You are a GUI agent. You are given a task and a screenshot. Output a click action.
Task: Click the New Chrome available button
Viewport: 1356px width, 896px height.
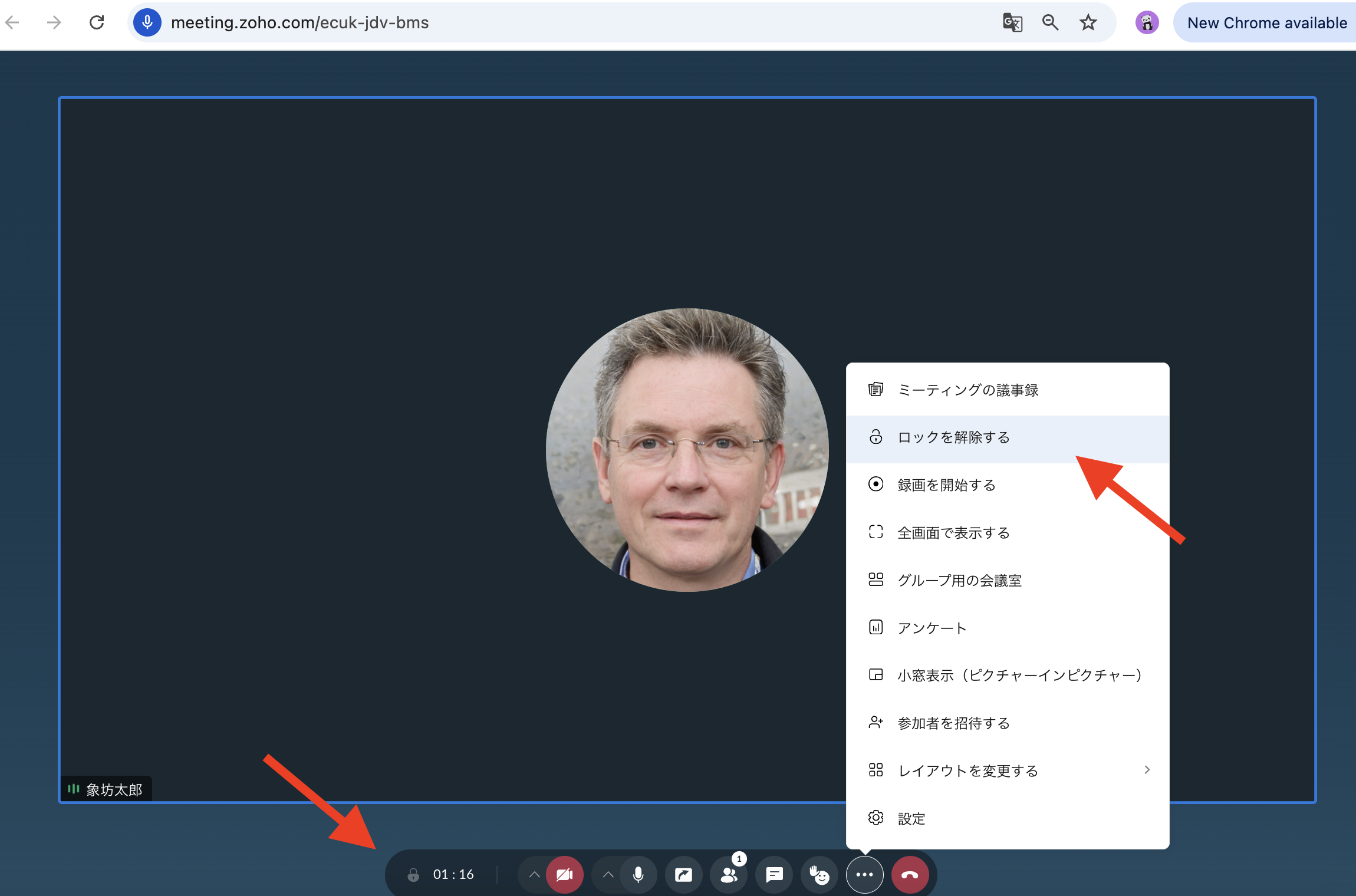(1266, 23)
